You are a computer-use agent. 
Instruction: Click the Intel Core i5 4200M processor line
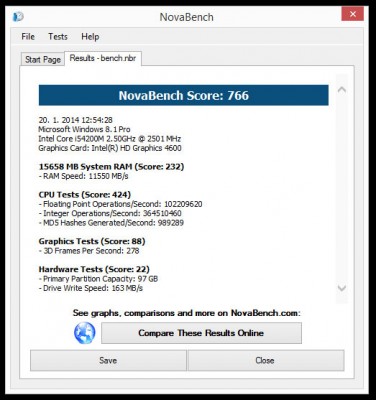[110, 138]
